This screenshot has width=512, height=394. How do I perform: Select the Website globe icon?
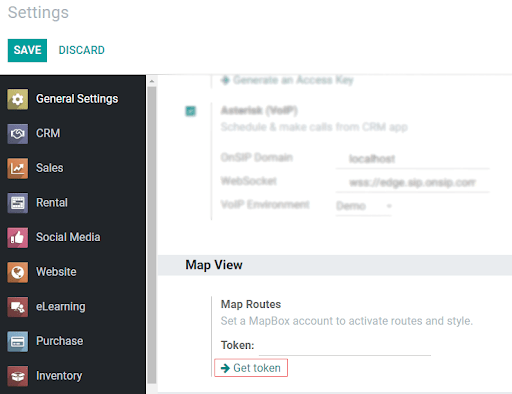click(x=18, y=272)
